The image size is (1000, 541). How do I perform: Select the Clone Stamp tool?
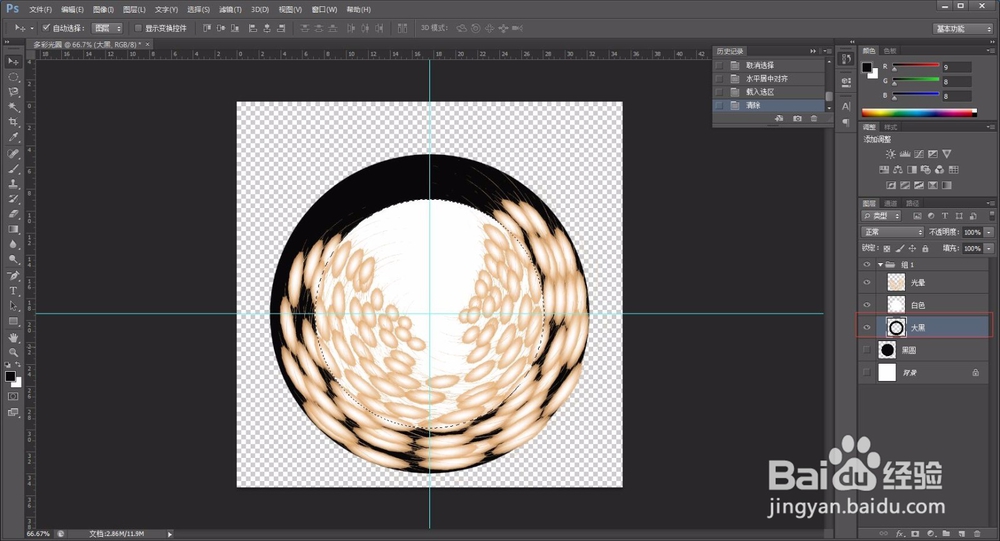click(13, 184)
